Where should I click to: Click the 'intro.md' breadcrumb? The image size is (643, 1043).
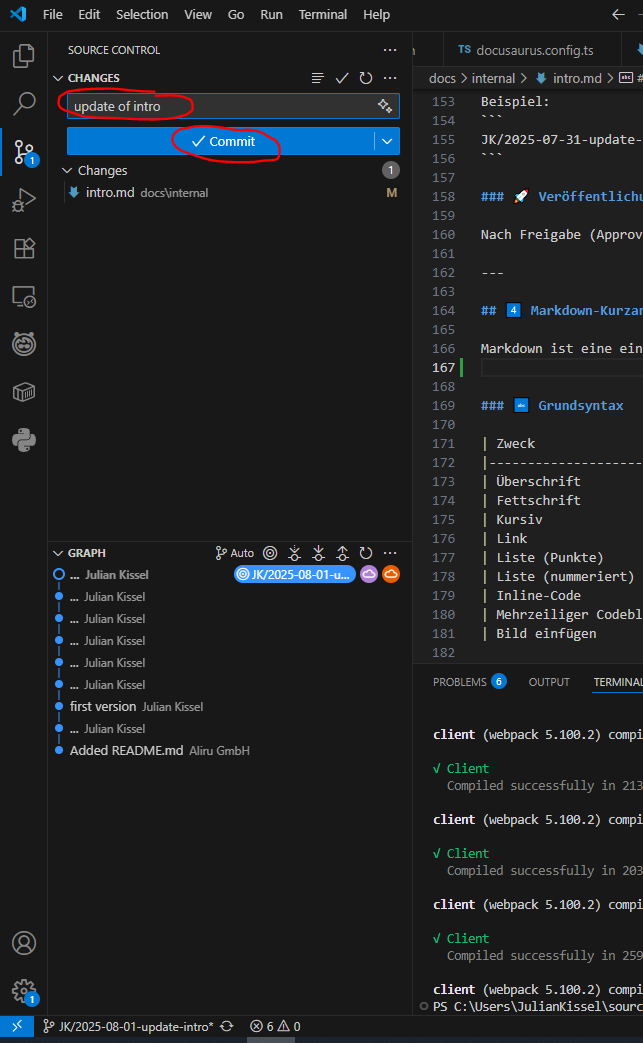(577, 78)
